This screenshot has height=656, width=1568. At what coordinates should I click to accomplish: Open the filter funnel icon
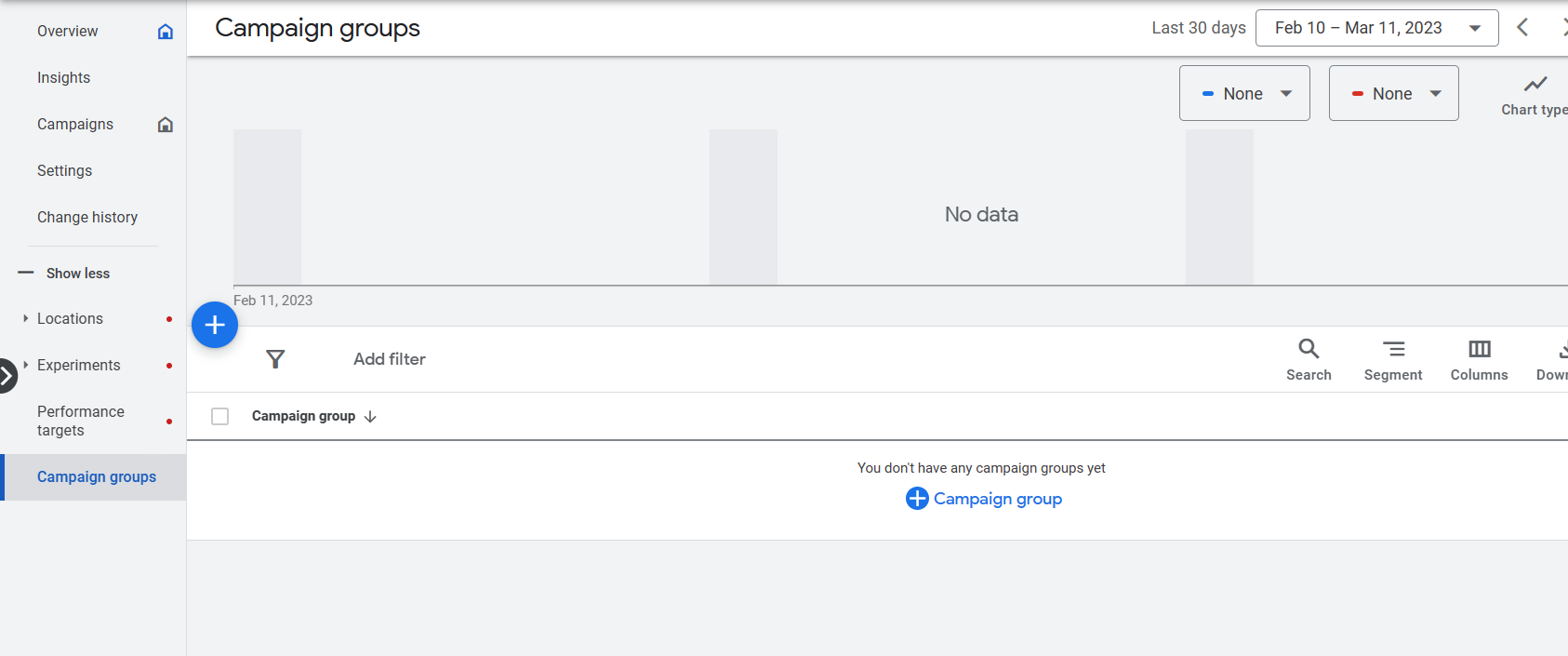(275, 359)
